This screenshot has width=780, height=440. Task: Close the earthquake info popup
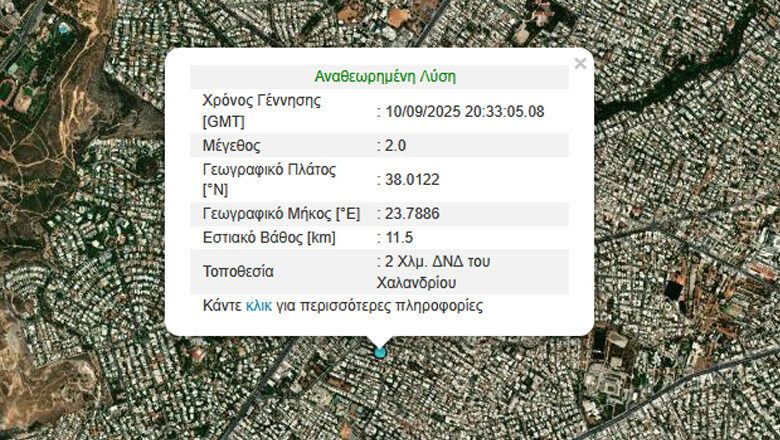[x=580, y=64]
